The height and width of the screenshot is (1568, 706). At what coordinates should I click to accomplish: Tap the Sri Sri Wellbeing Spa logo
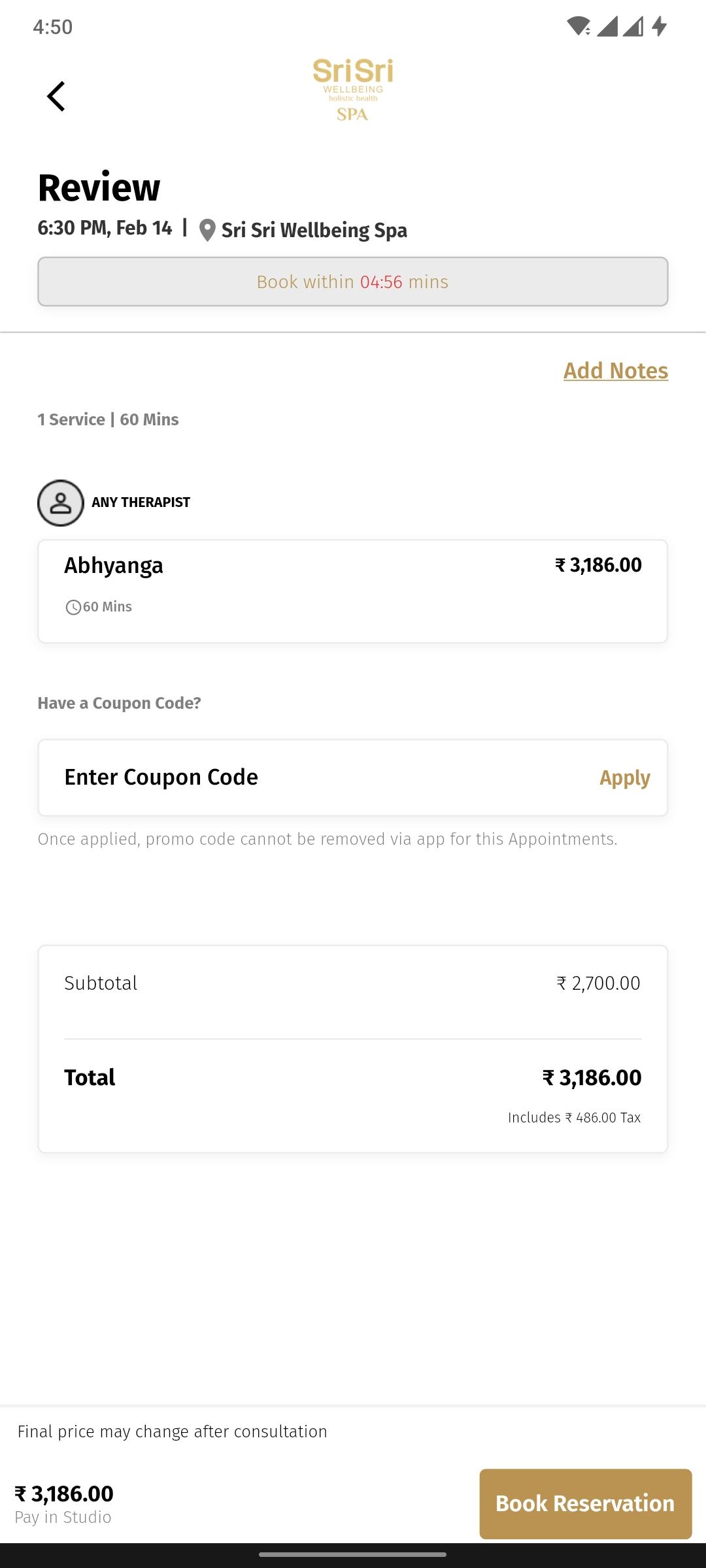coord(353,90)
